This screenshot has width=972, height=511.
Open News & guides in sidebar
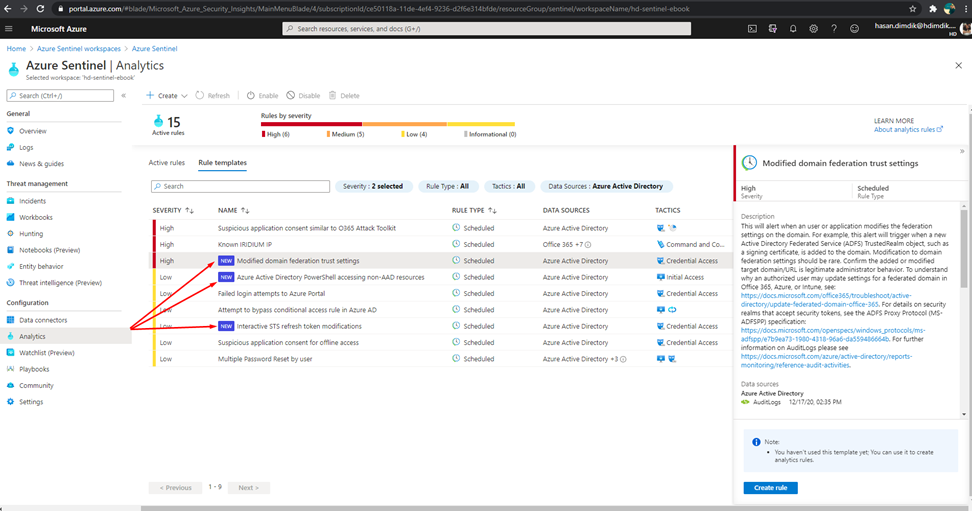click(41, 164)
